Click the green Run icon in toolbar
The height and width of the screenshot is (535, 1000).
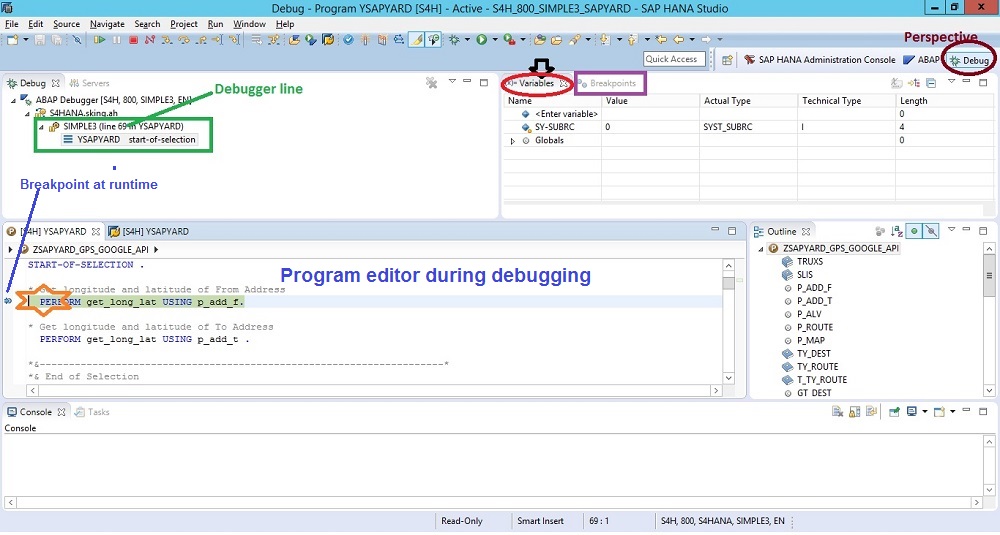(482, 40)
